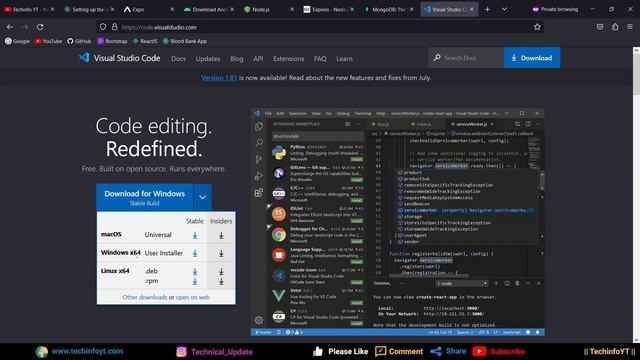The height and width of the screenshot is (360, 640).
Task: Click the blue Download button in header
Action: pos(532,58)
